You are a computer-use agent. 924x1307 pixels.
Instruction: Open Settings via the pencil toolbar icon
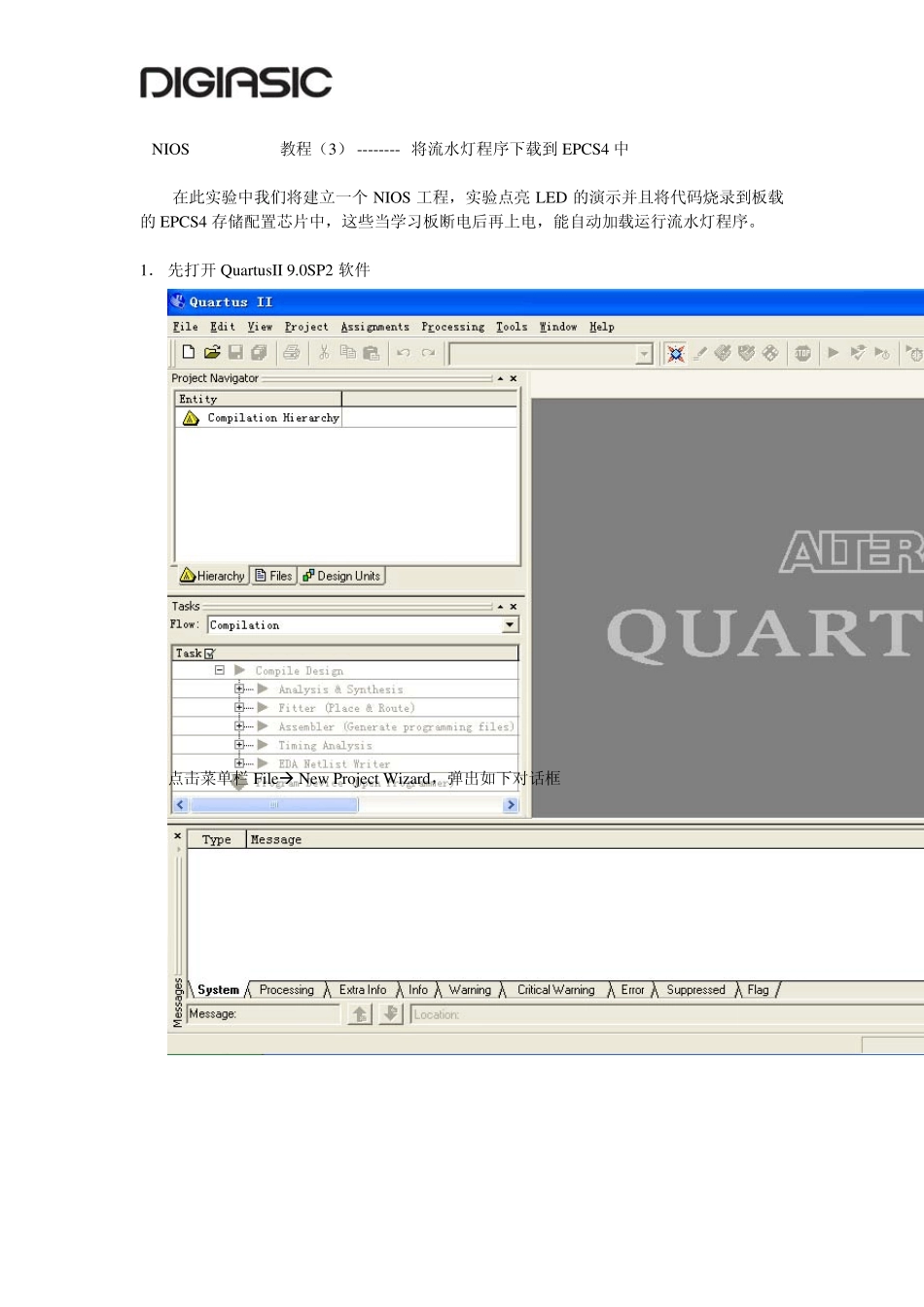point(700,353)
